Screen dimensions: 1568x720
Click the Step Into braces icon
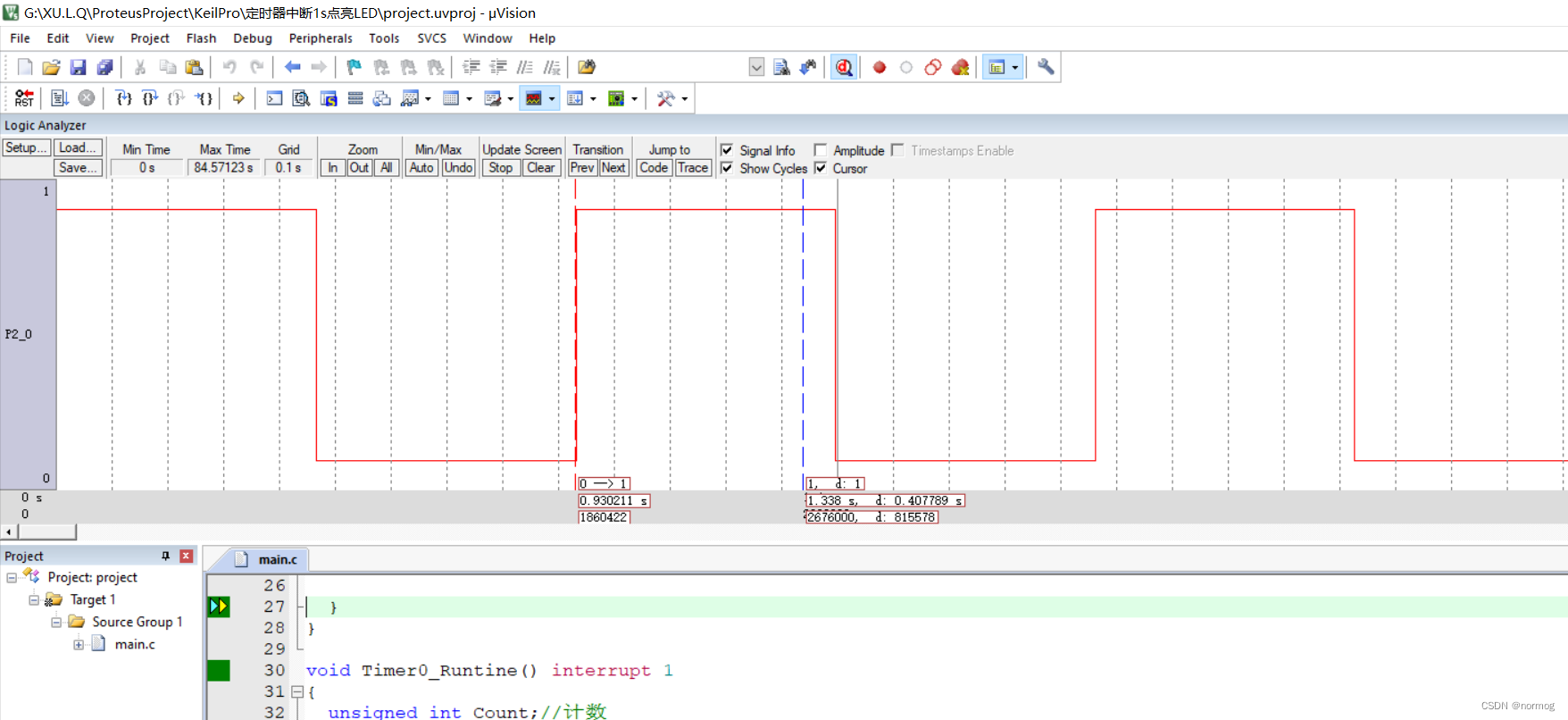[124, 98]
